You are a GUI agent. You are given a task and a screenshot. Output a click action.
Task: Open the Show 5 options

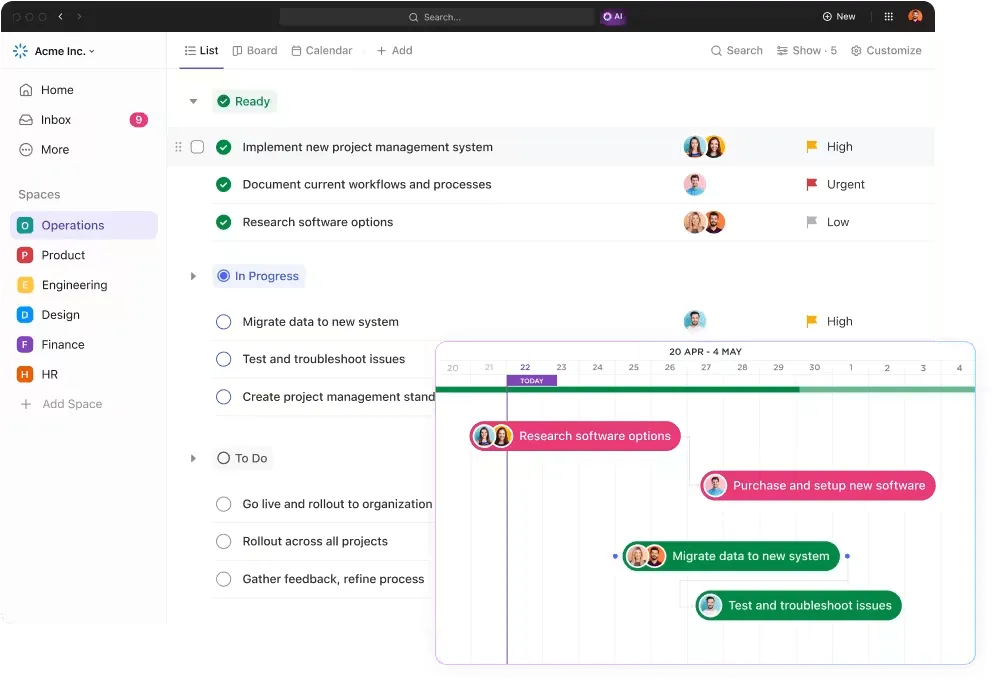tap(807, 51)
